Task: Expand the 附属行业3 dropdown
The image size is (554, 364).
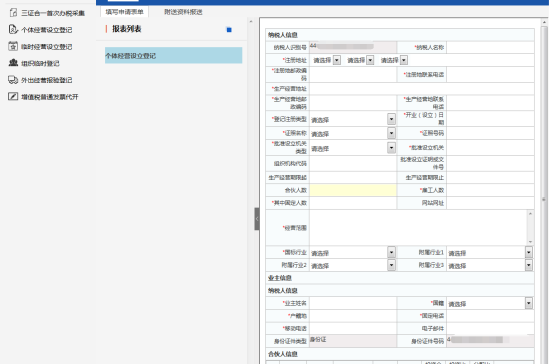Action: point(529,265)
